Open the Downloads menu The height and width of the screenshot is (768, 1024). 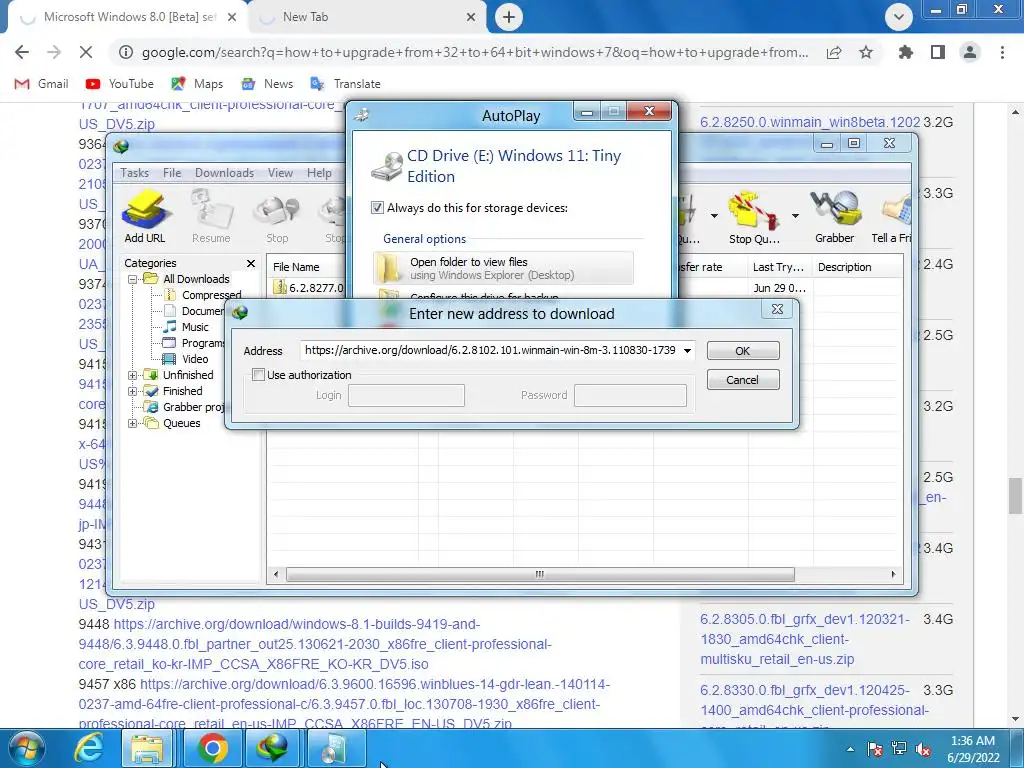click(x=224, y=173)
